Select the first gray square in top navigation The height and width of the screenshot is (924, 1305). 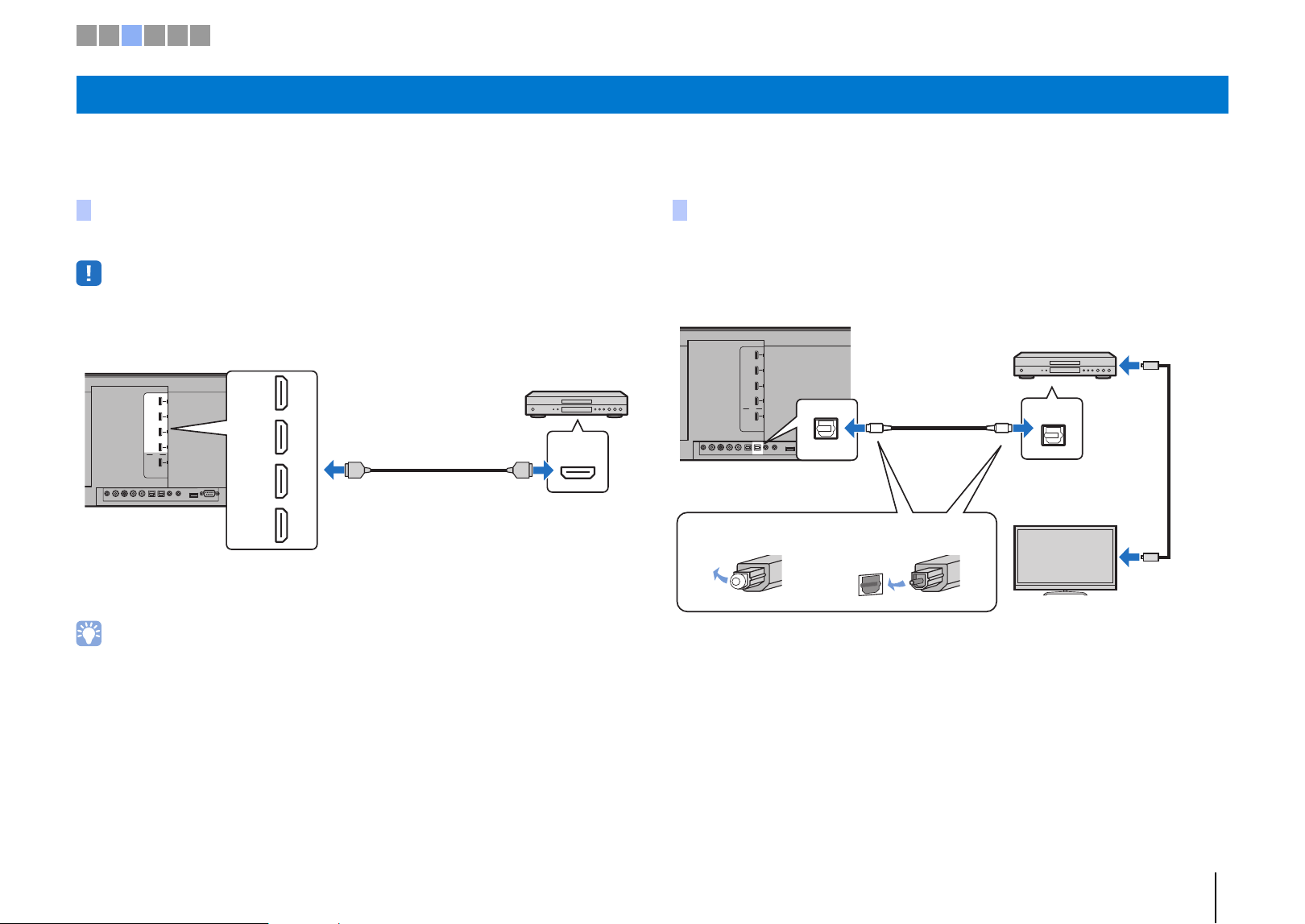[86, 35]
